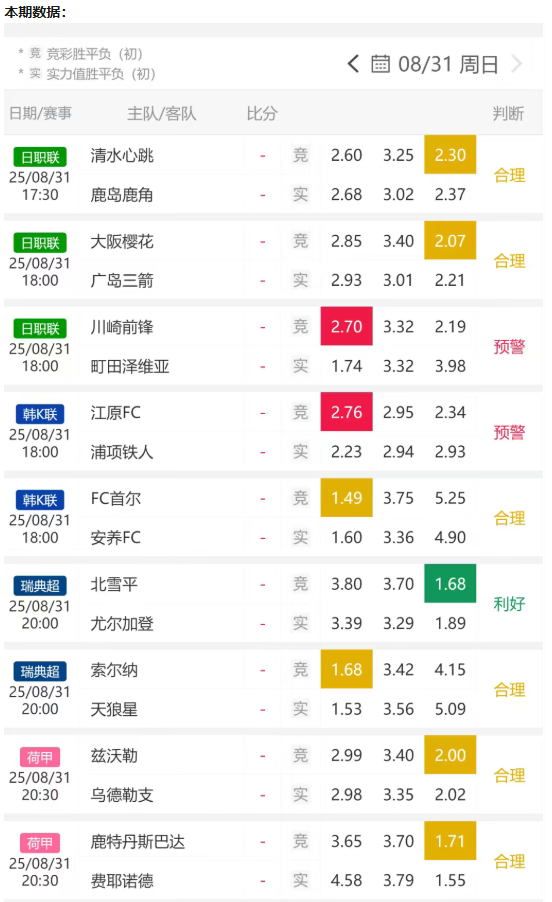
Task: Select 韩K联 league tag for 江原FC match
Action: [40, 414]
